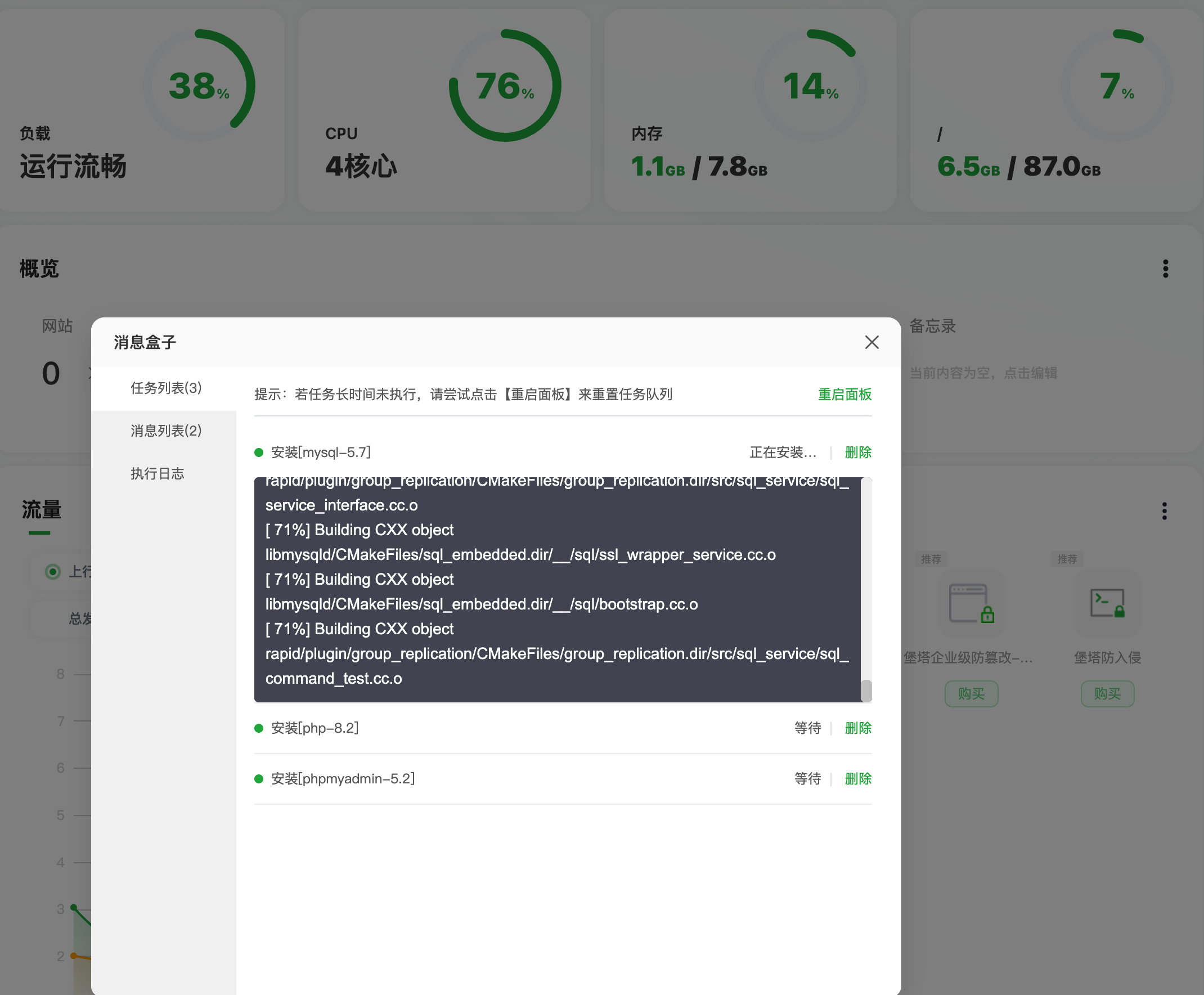
Task: Open the 概览 three-dot menu
Action: [1165, 268]
